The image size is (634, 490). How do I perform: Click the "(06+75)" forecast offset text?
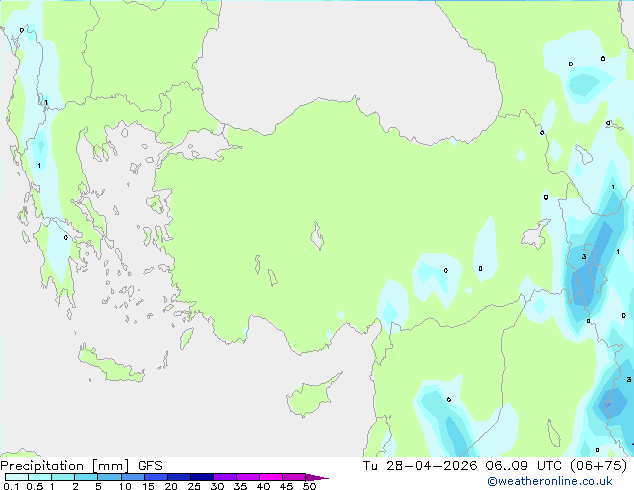click(598, 466)
